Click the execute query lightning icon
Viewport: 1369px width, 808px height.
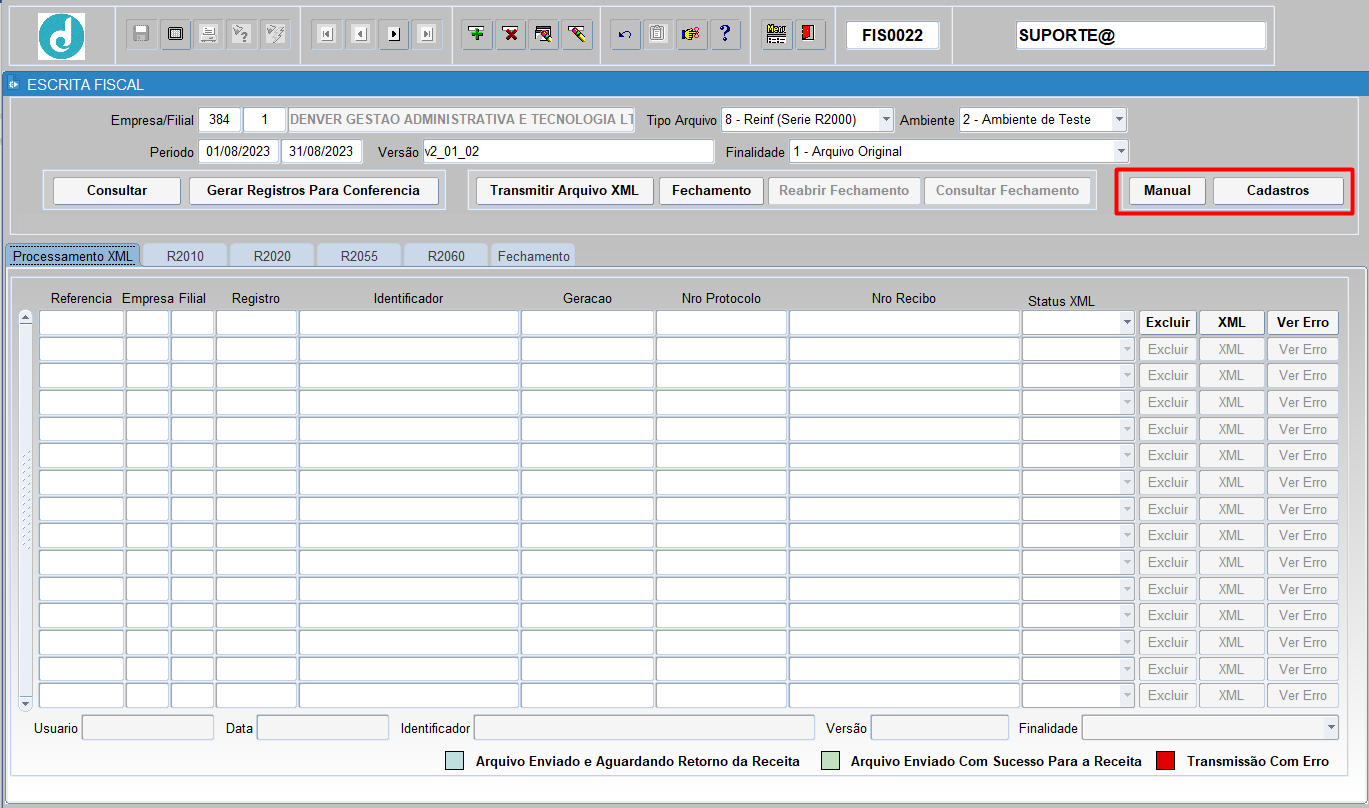[275, 34]
